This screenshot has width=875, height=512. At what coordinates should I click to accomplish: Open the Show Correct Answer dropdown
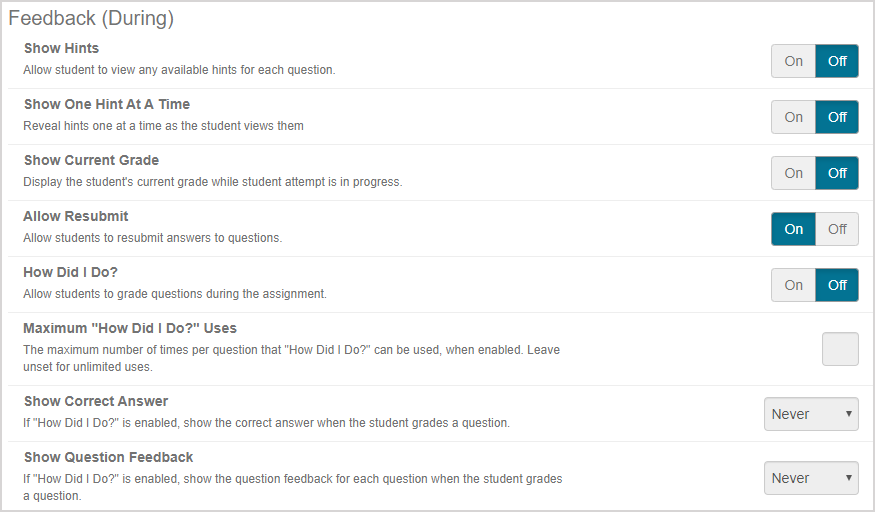click(x=811, y=414)
